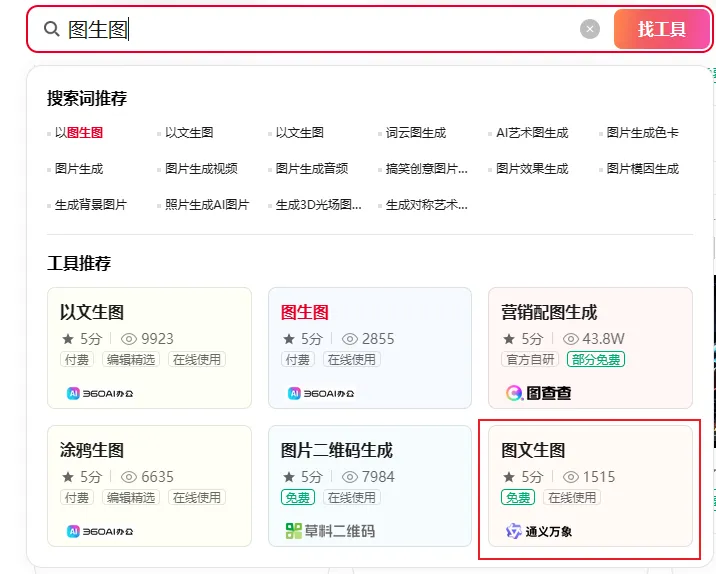Click 部分免费 tag on 营销配图生成 card

(596, 359)
